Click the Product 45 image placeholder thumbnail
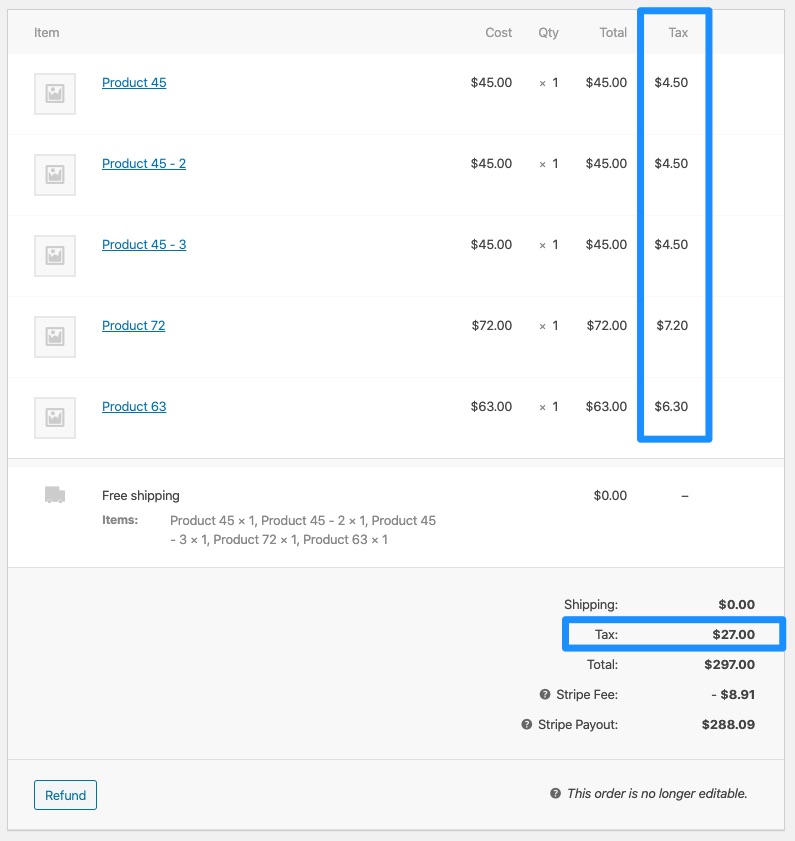Viewport: 795px width, 841px height. [54, 93]
